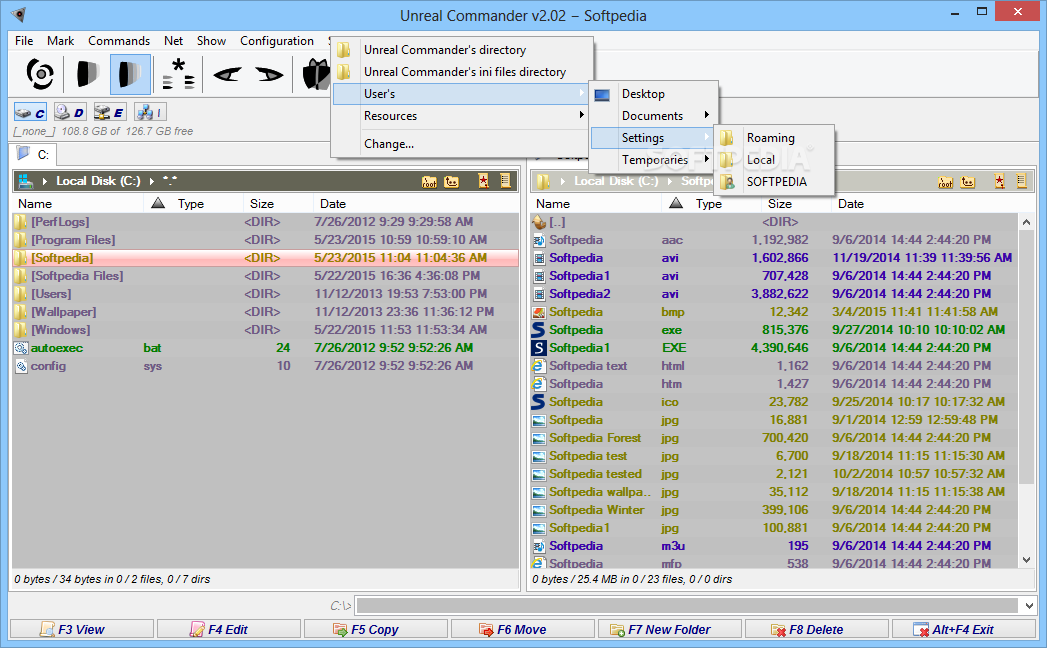Click the Softpedia.exe S icon
This screenshot has width=1047, height=648.
(538, 330)
